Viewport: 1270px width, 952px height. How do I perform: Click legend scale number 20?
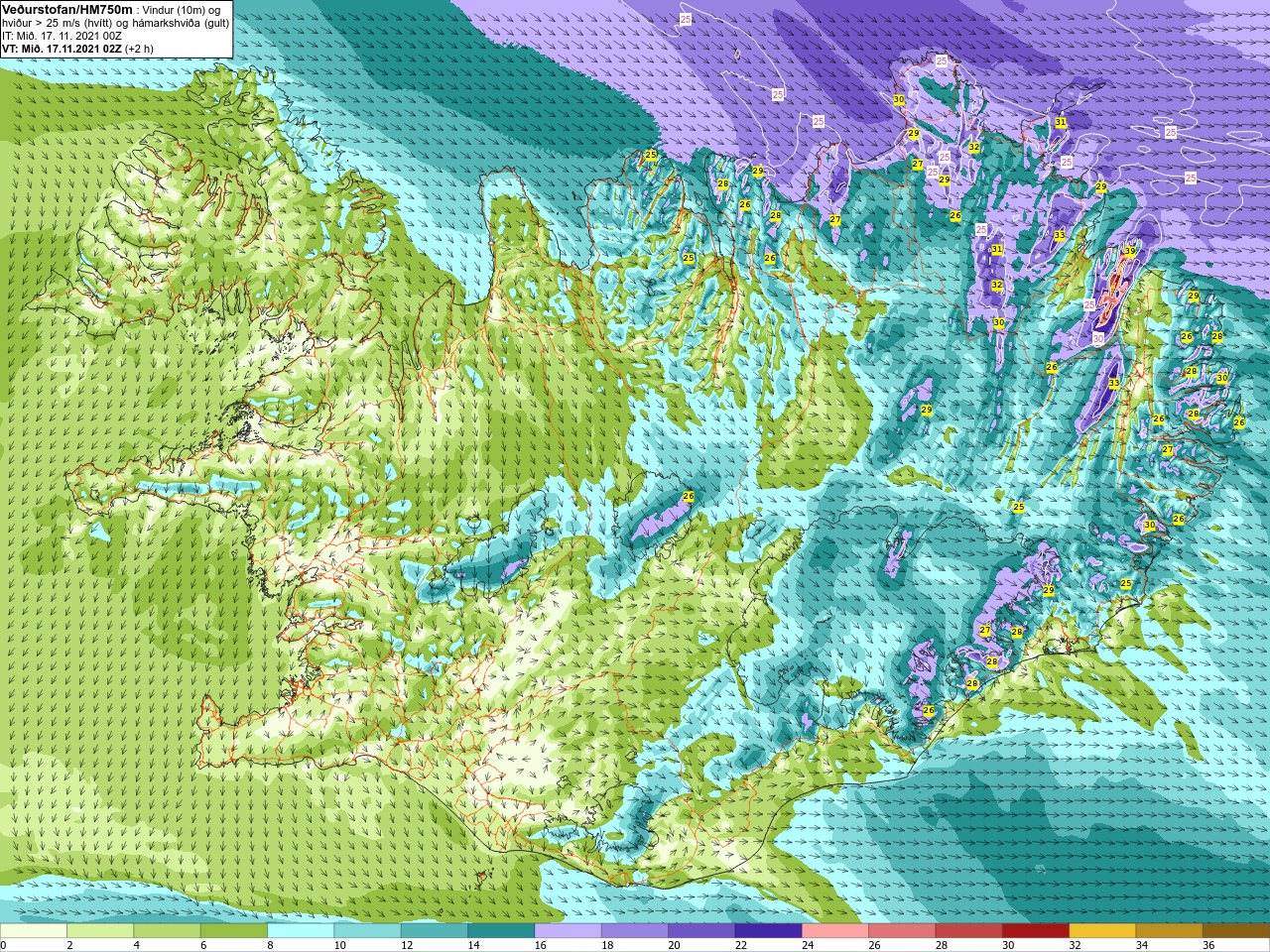point(674,945)
